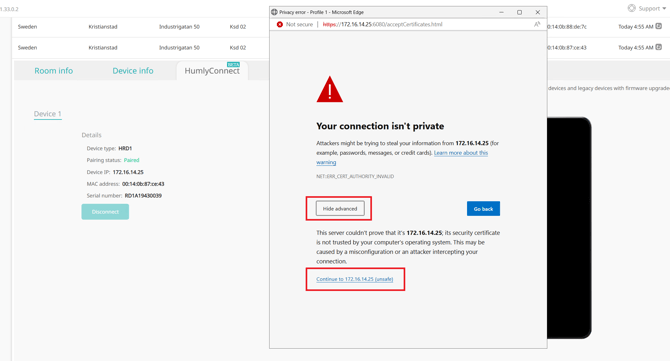Screen dimensions: 670x361
Task: Follow Continue to 172.16.14.25 (unsafe) link
Action: [x=355, y=279]
